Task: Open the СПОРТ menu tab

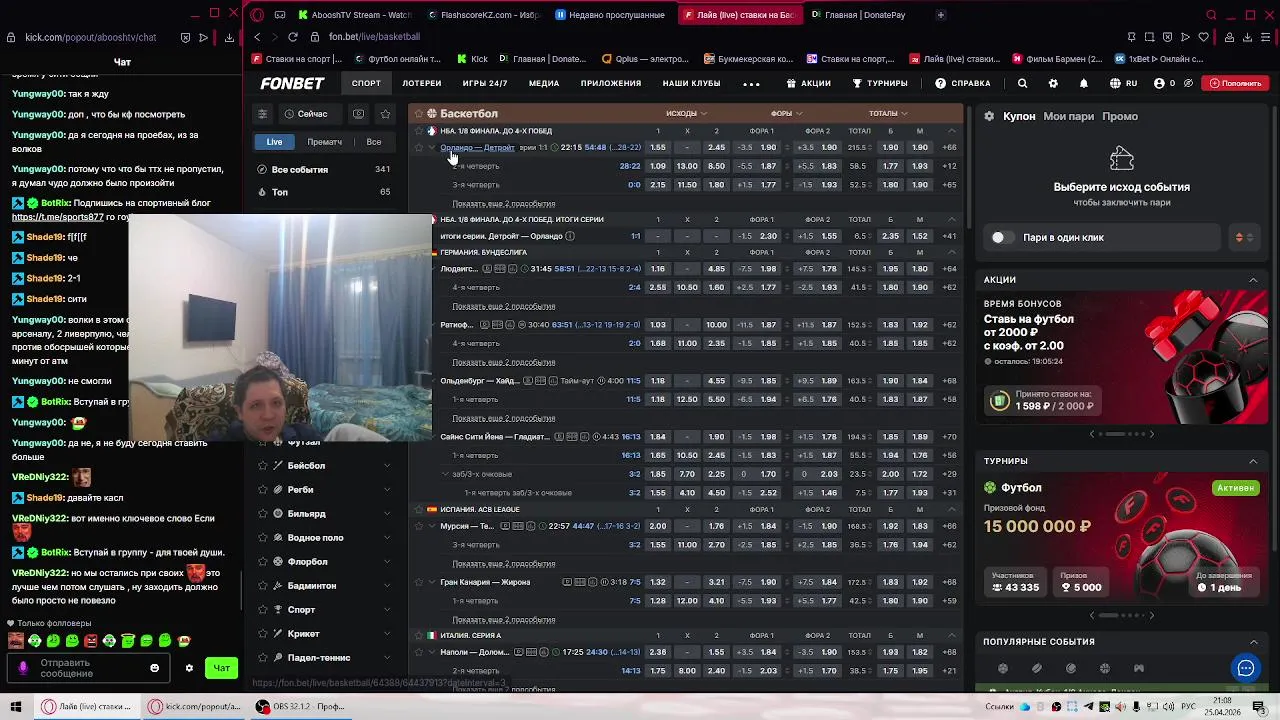Action: click(x=366, y=84)
